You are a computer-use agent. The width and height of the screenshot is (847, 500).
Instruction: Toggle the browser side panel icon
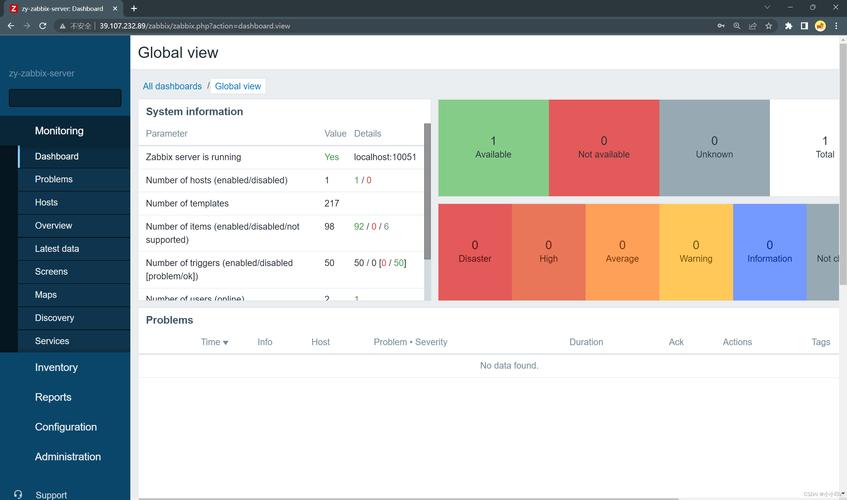click(804, 25)
